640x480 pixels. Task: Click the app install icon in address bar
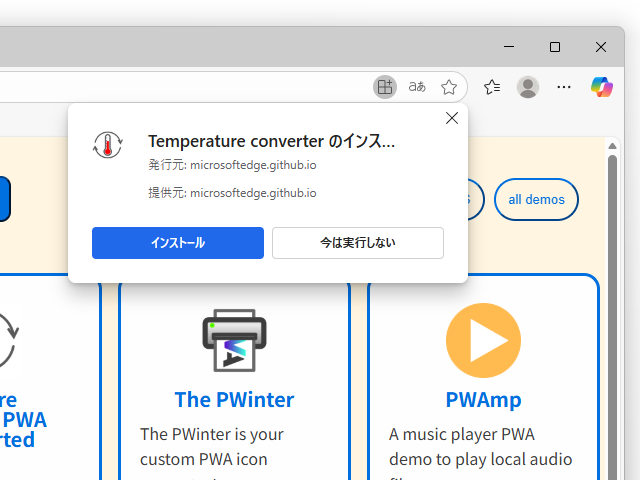(x=384, y=87)
